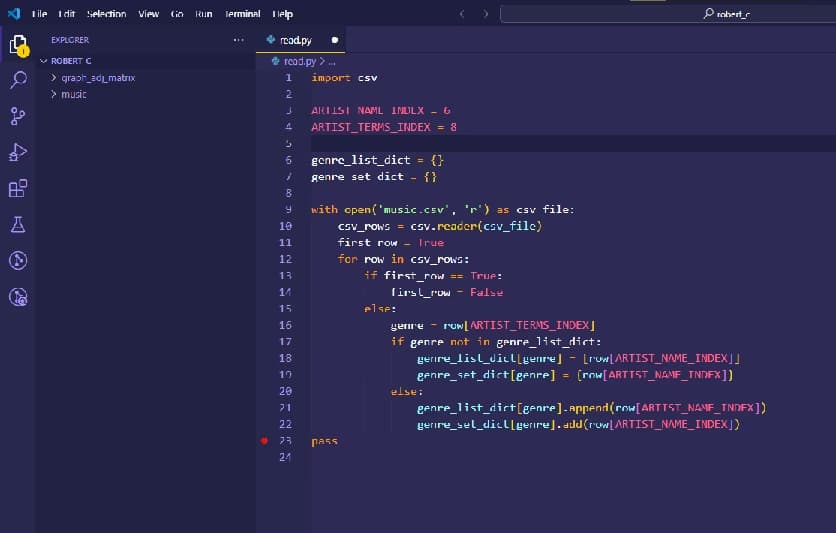
Task: Click line number 1 in gutter
Action: [x=288, y=78]
